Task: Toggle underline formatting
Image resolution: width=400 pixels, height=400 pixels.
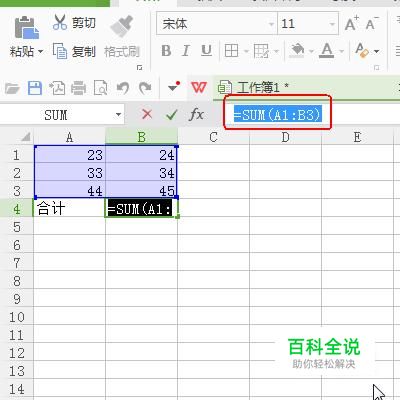Action: tap(206, 51)
